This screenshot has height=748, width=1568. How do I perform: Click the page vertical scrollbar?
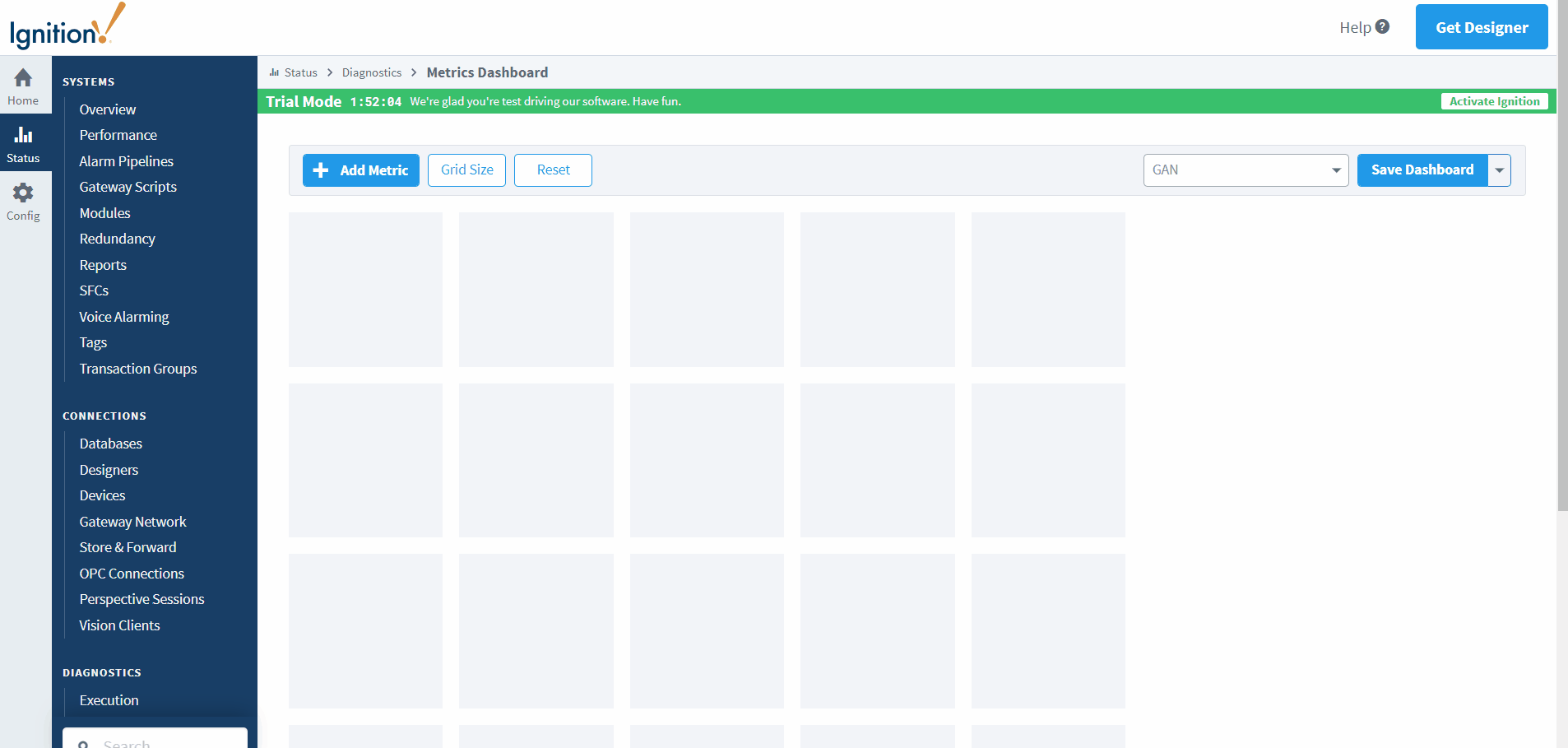point(1562,255)
